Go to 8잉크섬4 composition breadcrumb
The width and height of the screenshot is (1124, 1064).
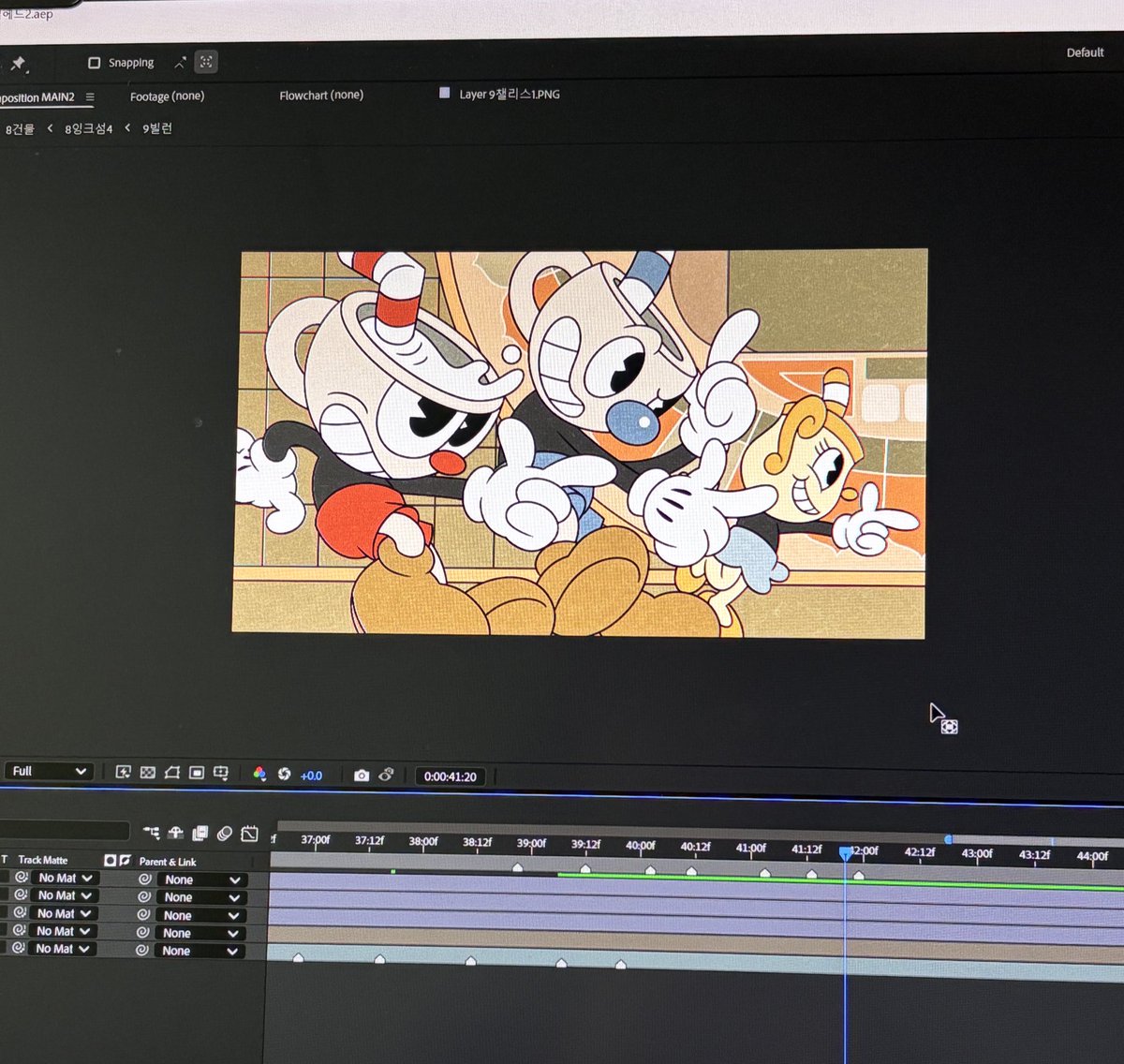pyautogui.click(x=88, y=128)
